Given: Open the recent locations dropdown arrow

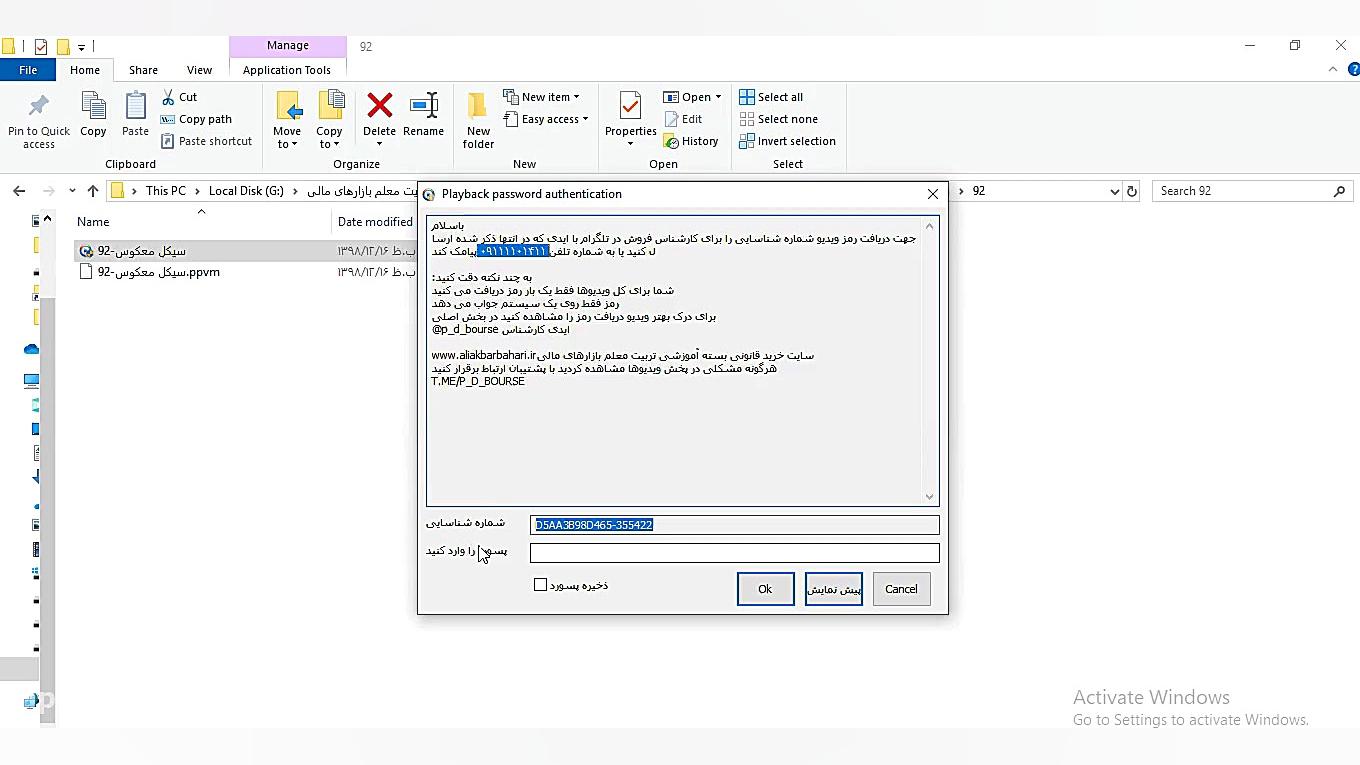Looking at the screenshot, I should [72, 191].
